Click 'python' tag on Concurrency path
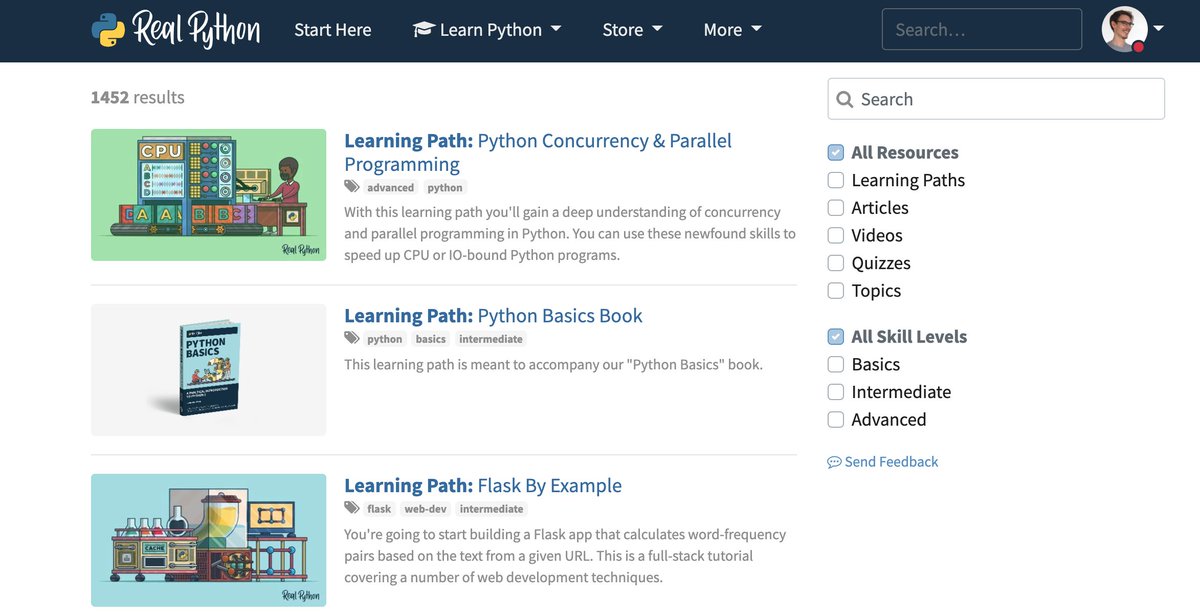The width and height of the screenshot is (1200, 616). coord(445,188)
